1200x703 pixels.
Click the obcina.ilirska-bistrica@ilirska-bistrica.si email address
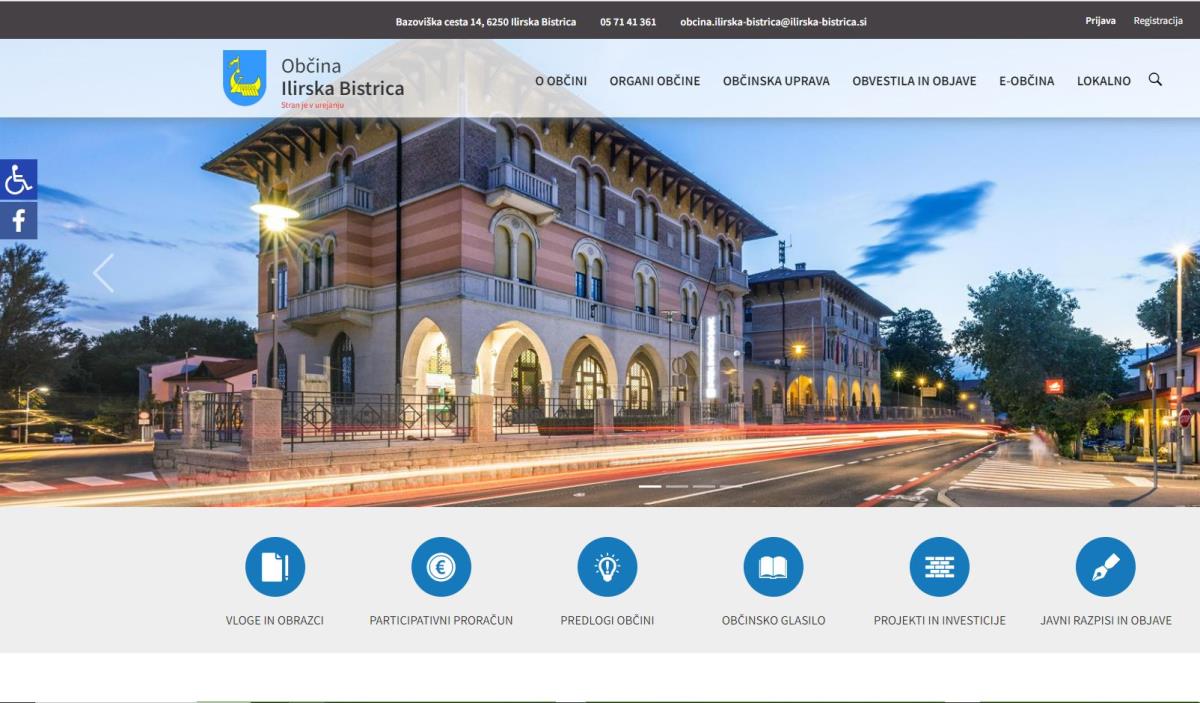[x=773, y=21]
